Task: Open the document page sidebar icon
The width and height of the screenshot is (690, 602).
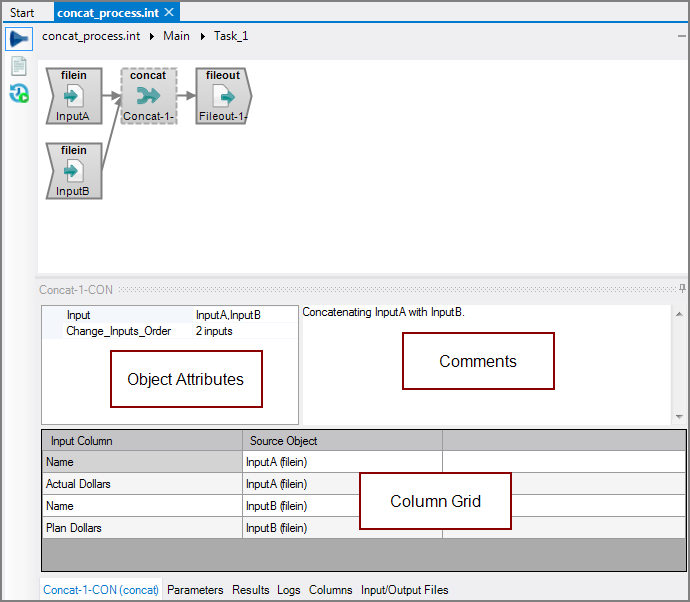Action: (19, 66)
